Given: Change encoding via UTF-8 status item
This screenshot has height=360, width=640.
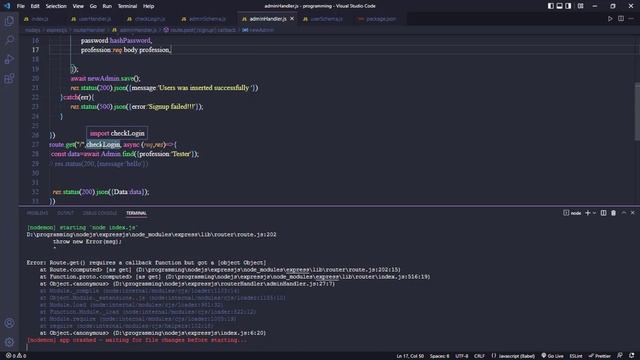Looking at the screenshot, I should tap(462, 356).
